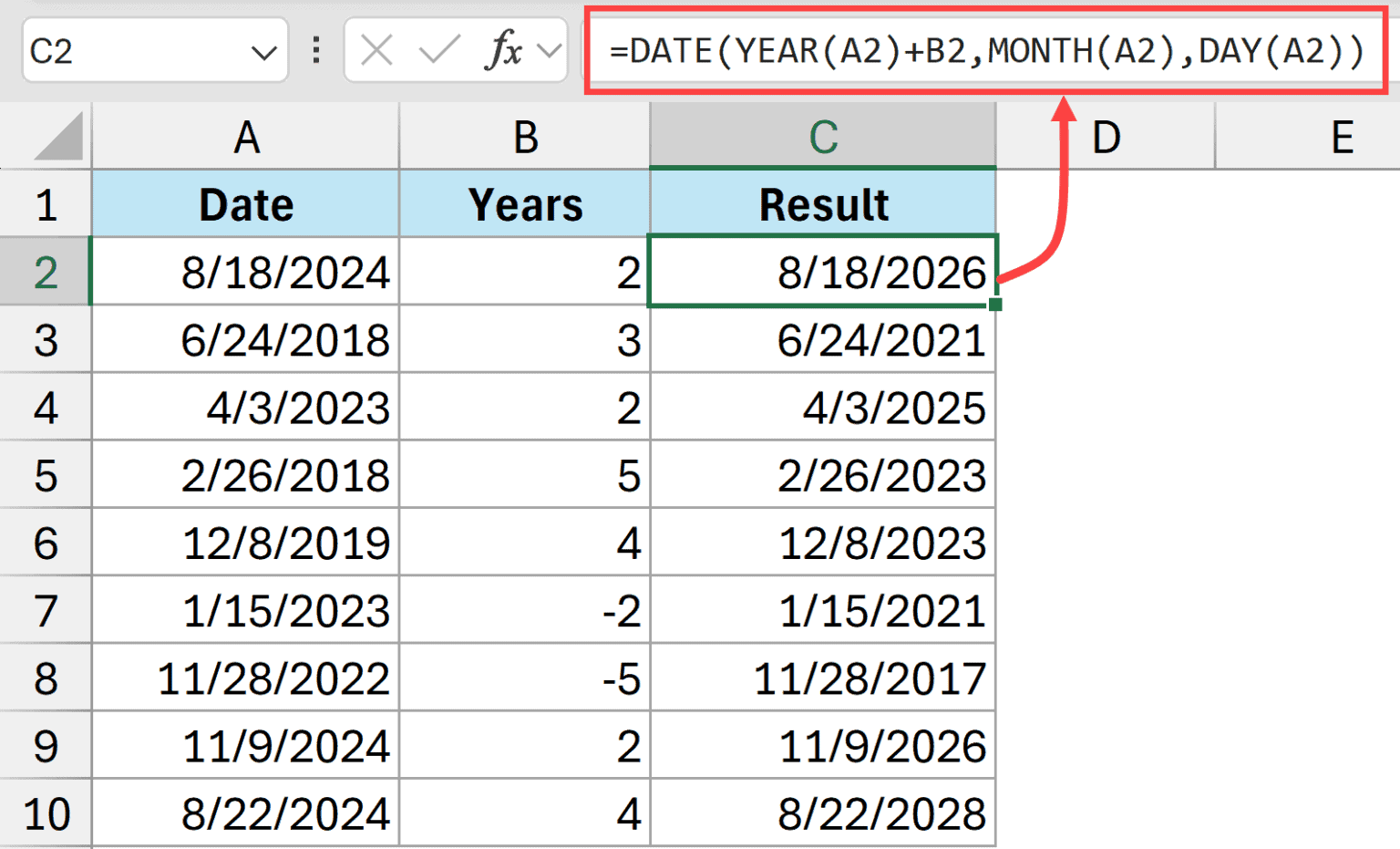Click the fill handle of cell C2

995,305
